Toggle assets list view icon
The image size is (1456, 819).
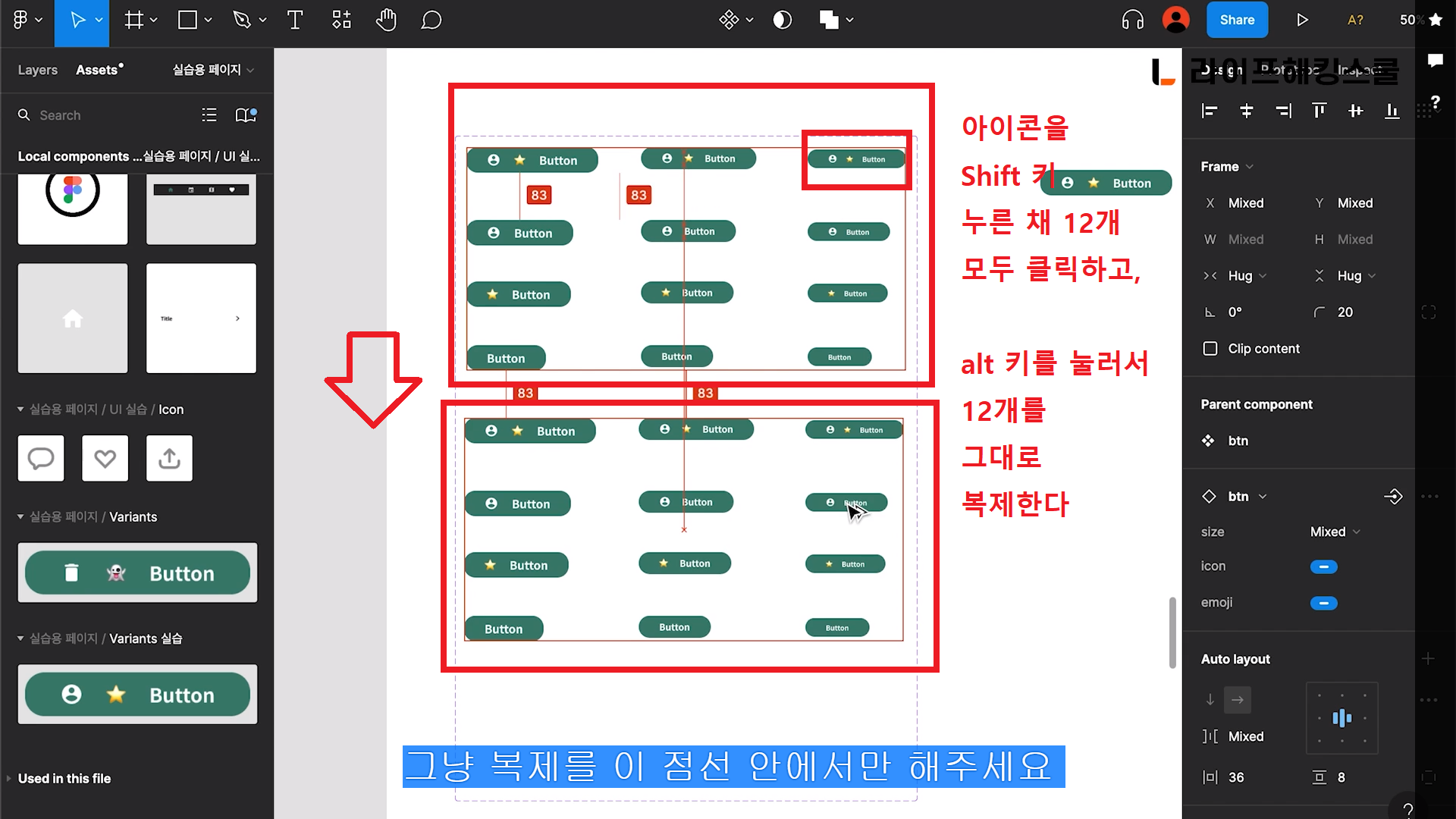[209, 115]
